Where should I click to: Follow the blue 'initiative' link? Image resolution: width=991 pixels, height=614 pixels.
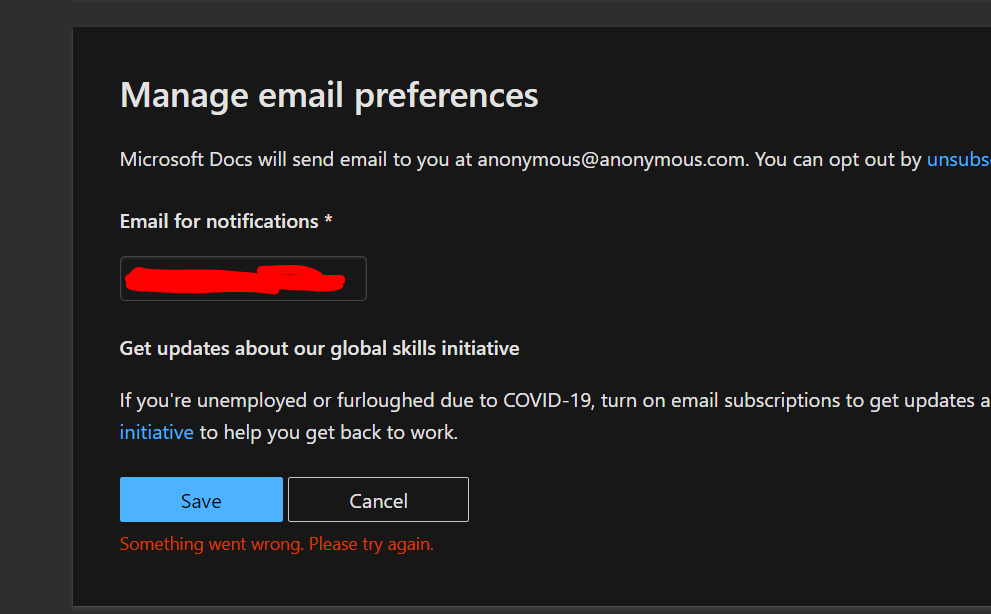tap(156, 433)
